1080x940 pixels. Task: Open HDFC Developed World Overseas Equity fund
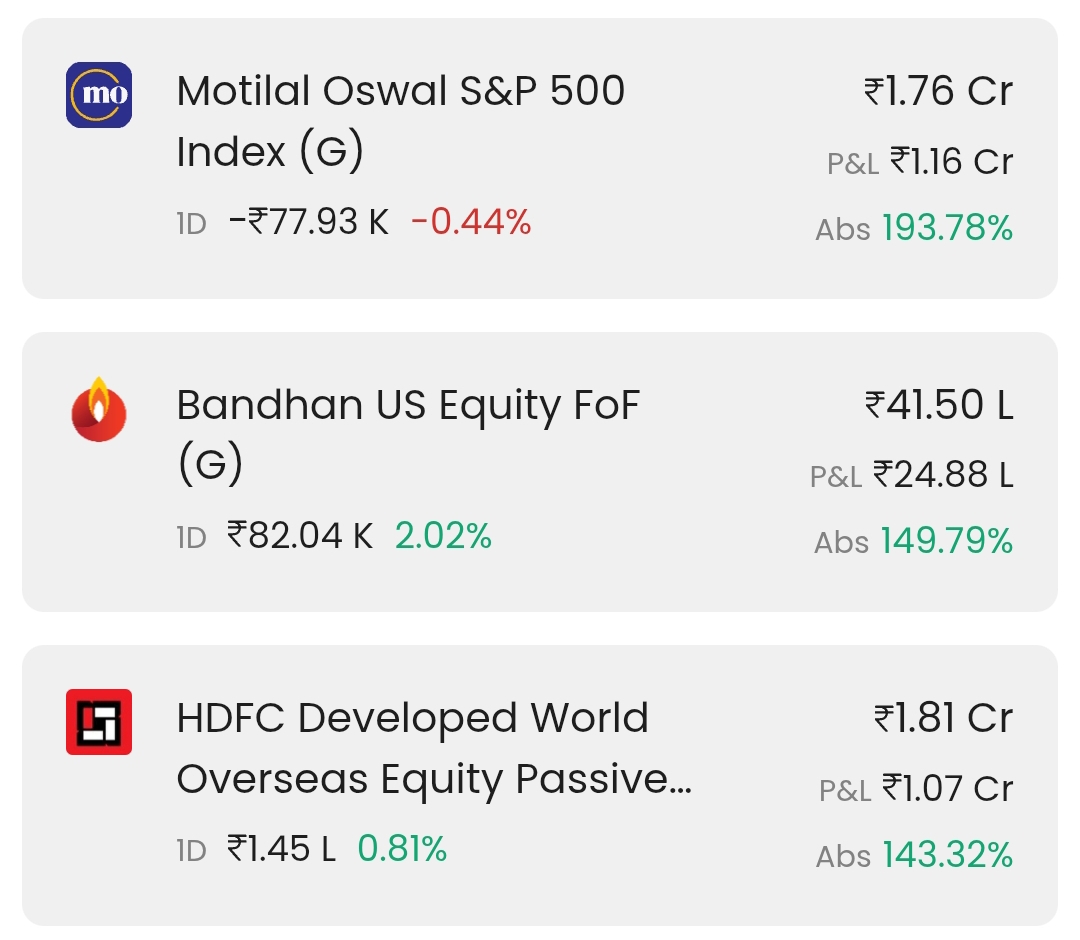[x=434, y=748]
